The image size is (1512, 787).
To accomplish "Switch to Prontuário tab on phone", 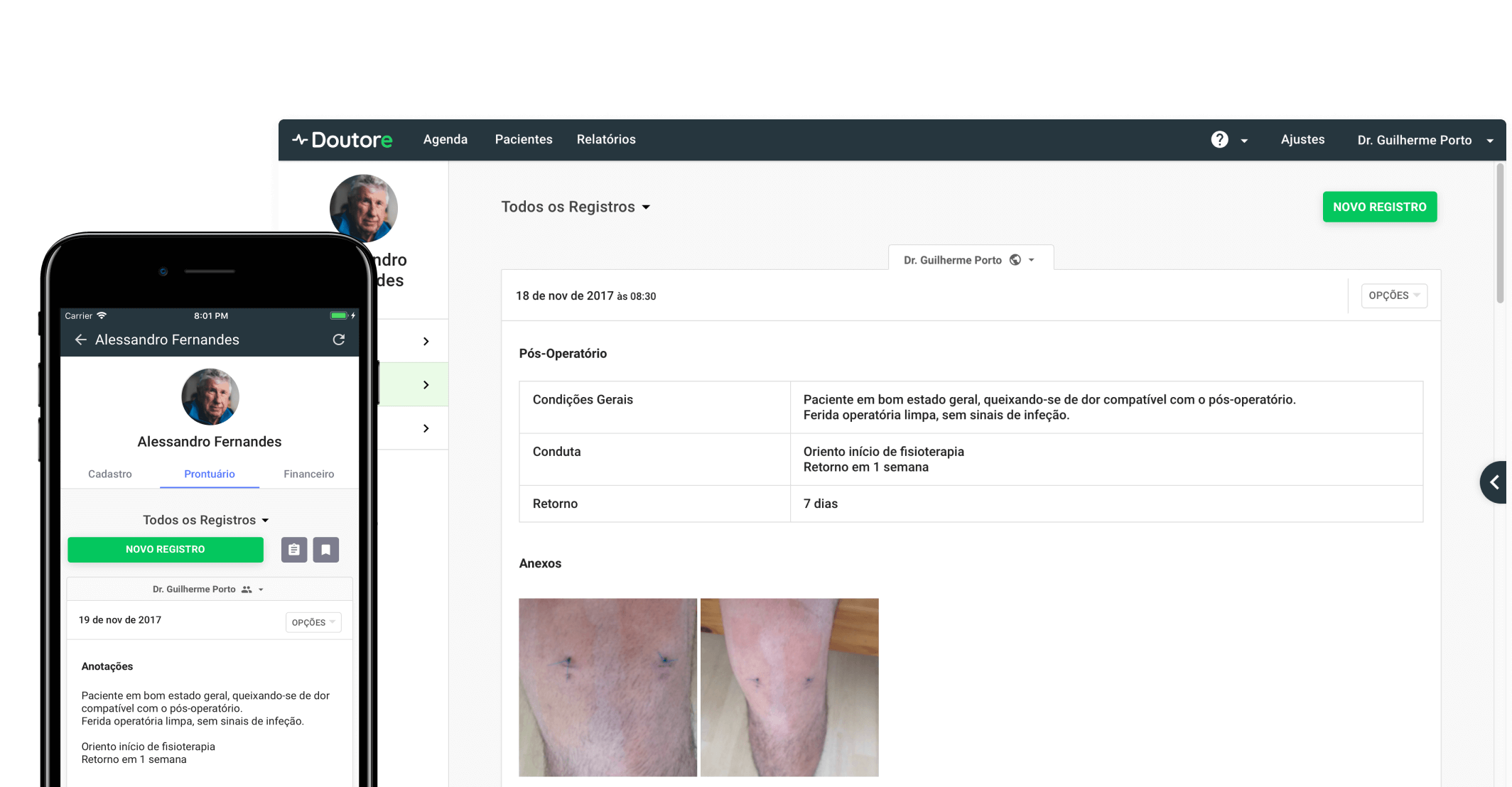I will tap(210, 474).
